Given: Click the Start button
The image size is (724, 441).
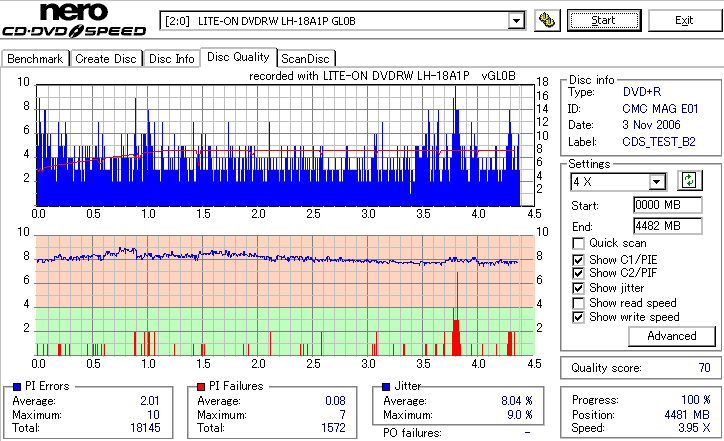Looking at the screenshot, I should (604, 21).
